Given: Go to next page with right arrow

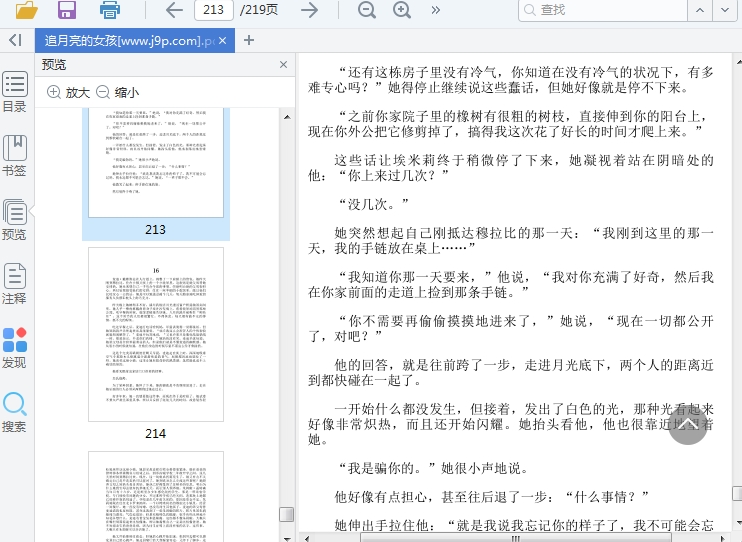Looking at the screenshot, I should tap(310, 10).
